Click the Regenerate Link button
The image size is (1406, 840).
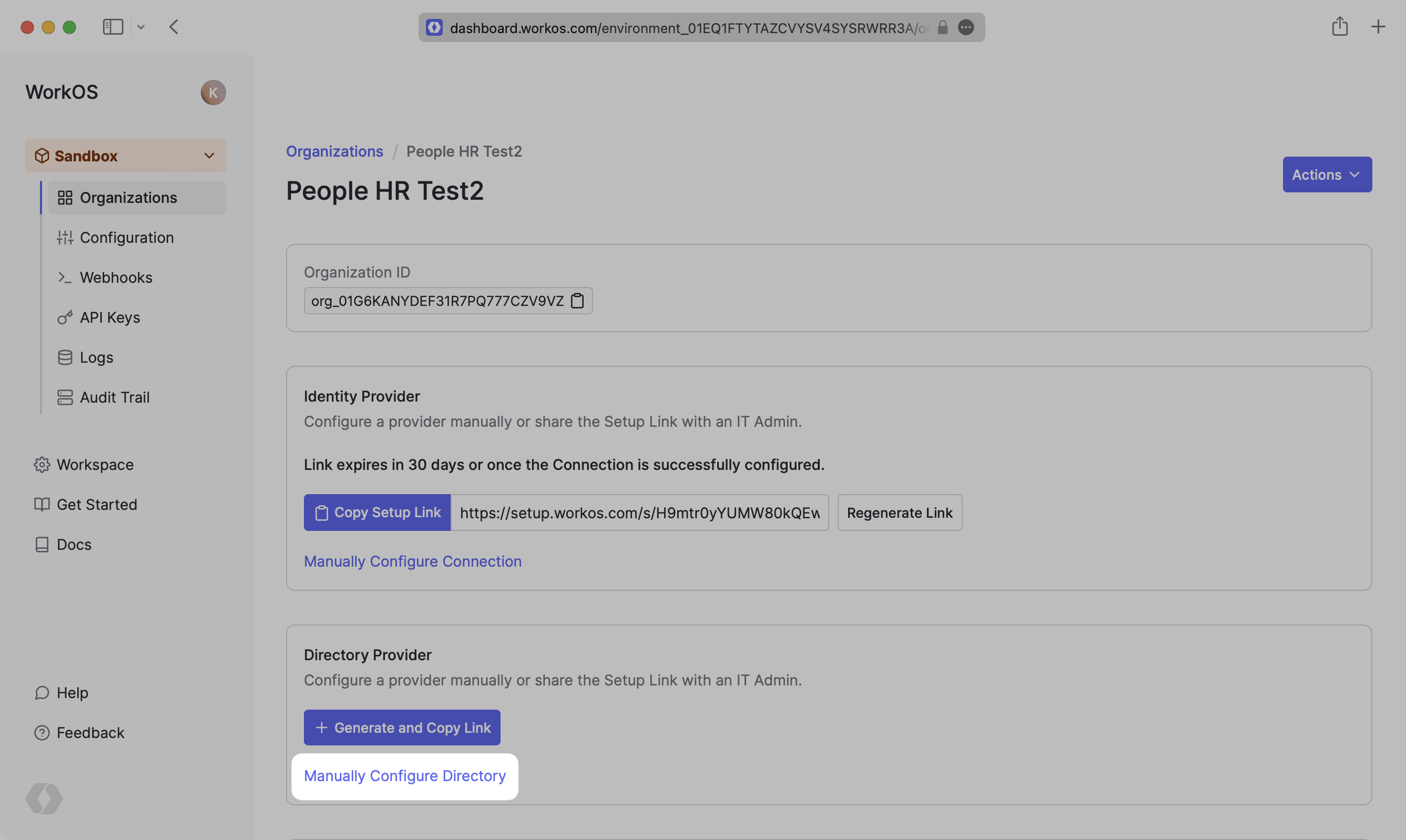pyautogui.click(x=900, y=513)
